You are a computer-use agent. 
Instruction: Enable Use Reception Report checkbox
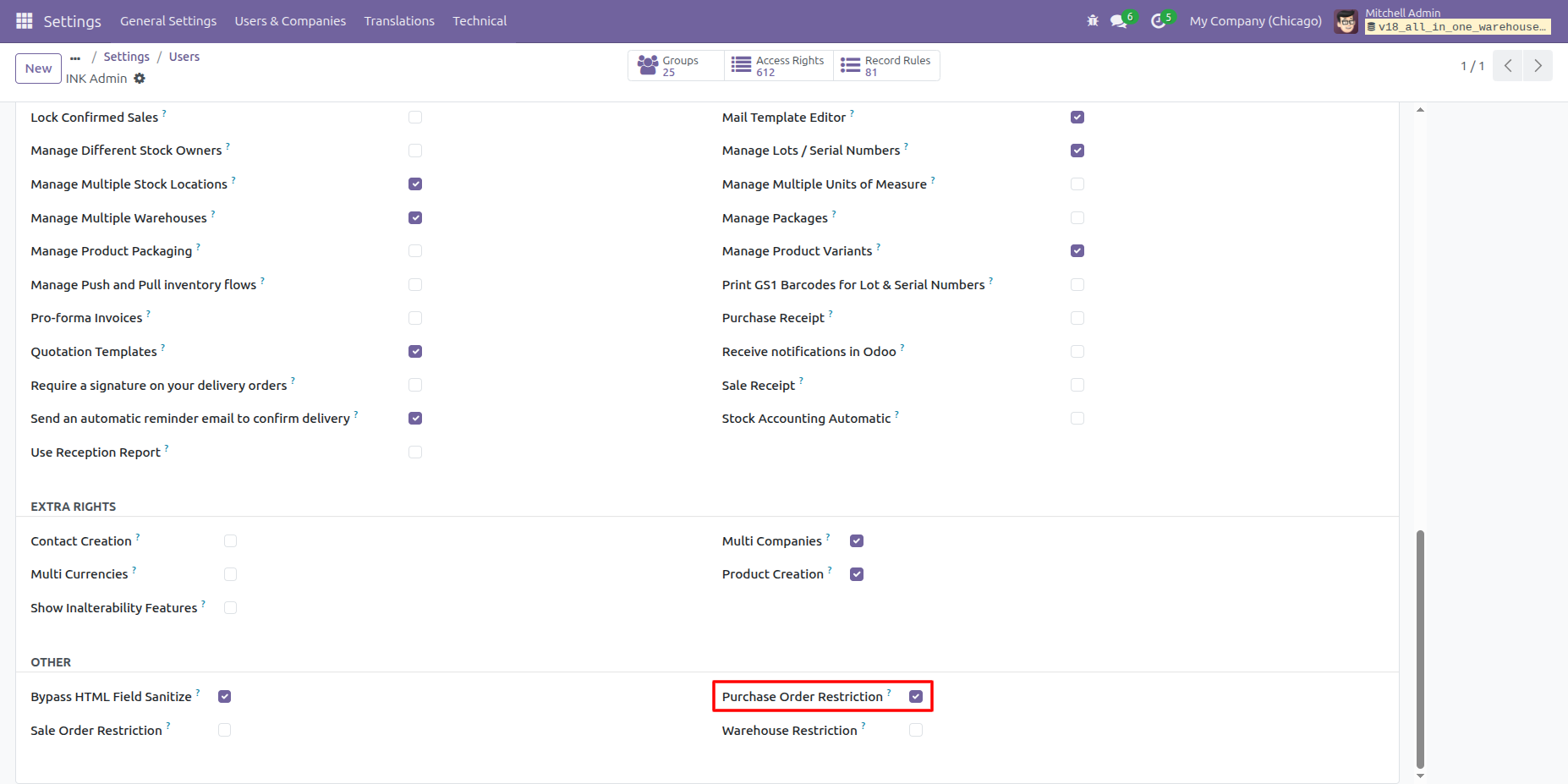pos(415,452)
